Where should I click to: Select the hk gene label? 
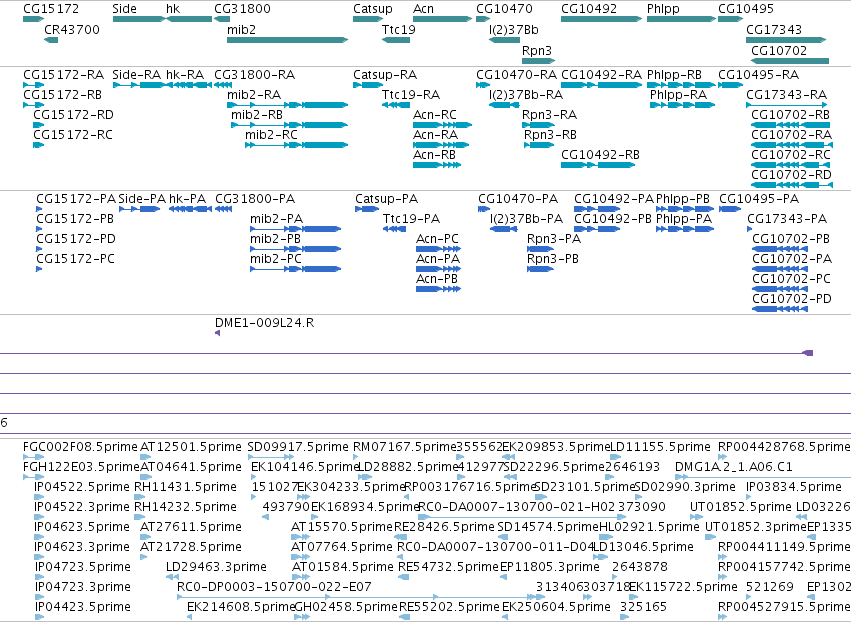[173, 9]
